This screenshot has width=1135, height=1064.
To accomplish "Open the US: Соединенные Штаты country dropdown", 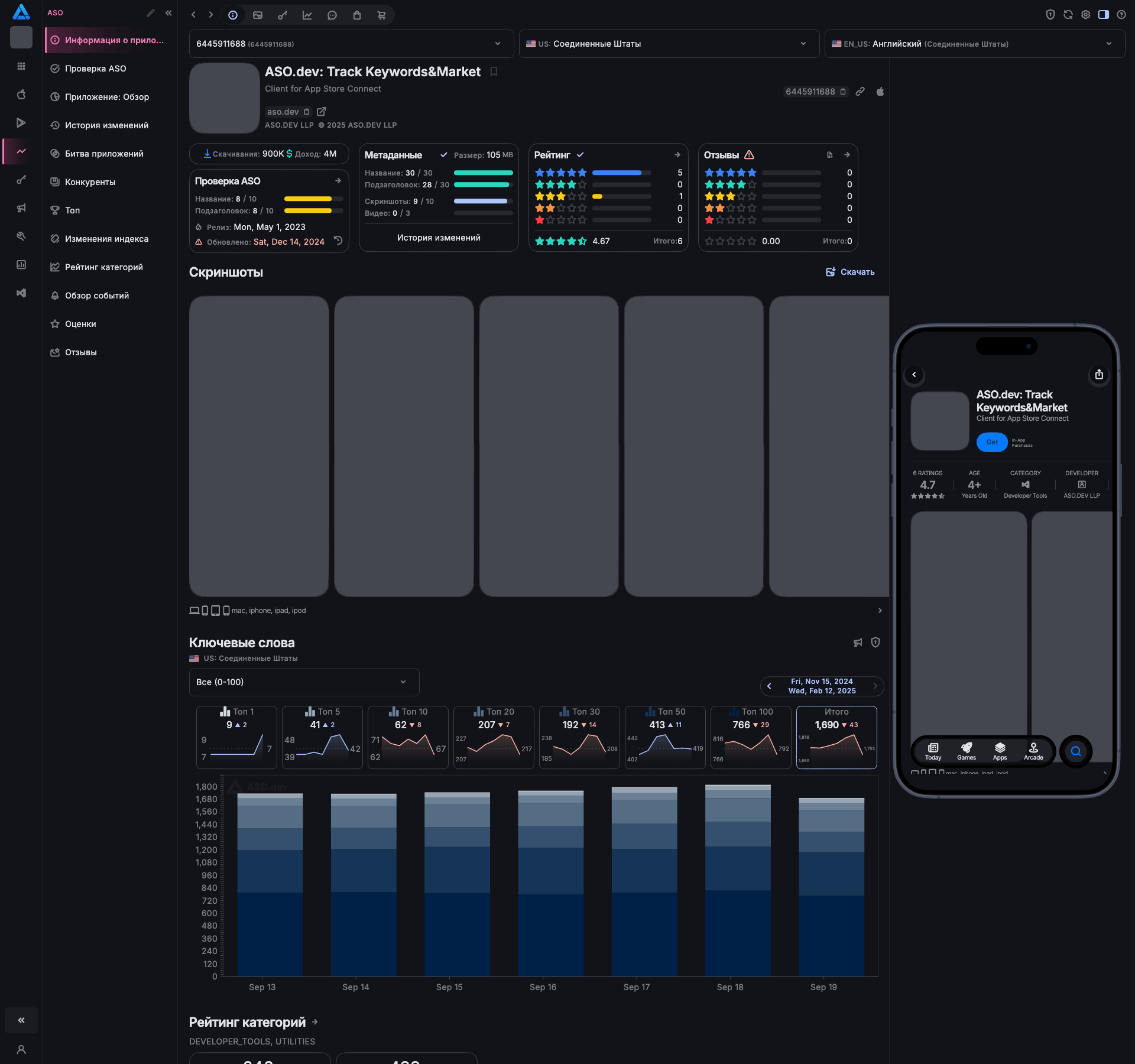I will (669, 44).
